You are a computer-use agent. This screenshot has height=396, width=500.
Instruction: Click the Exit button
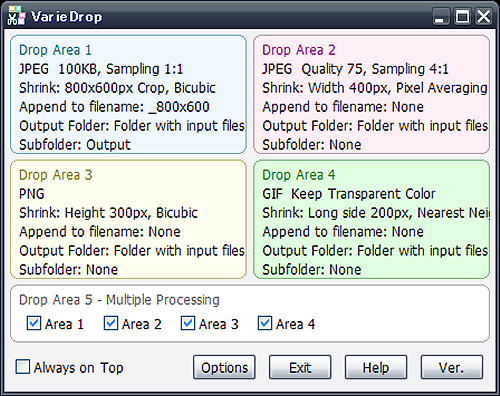pos(300,367)
